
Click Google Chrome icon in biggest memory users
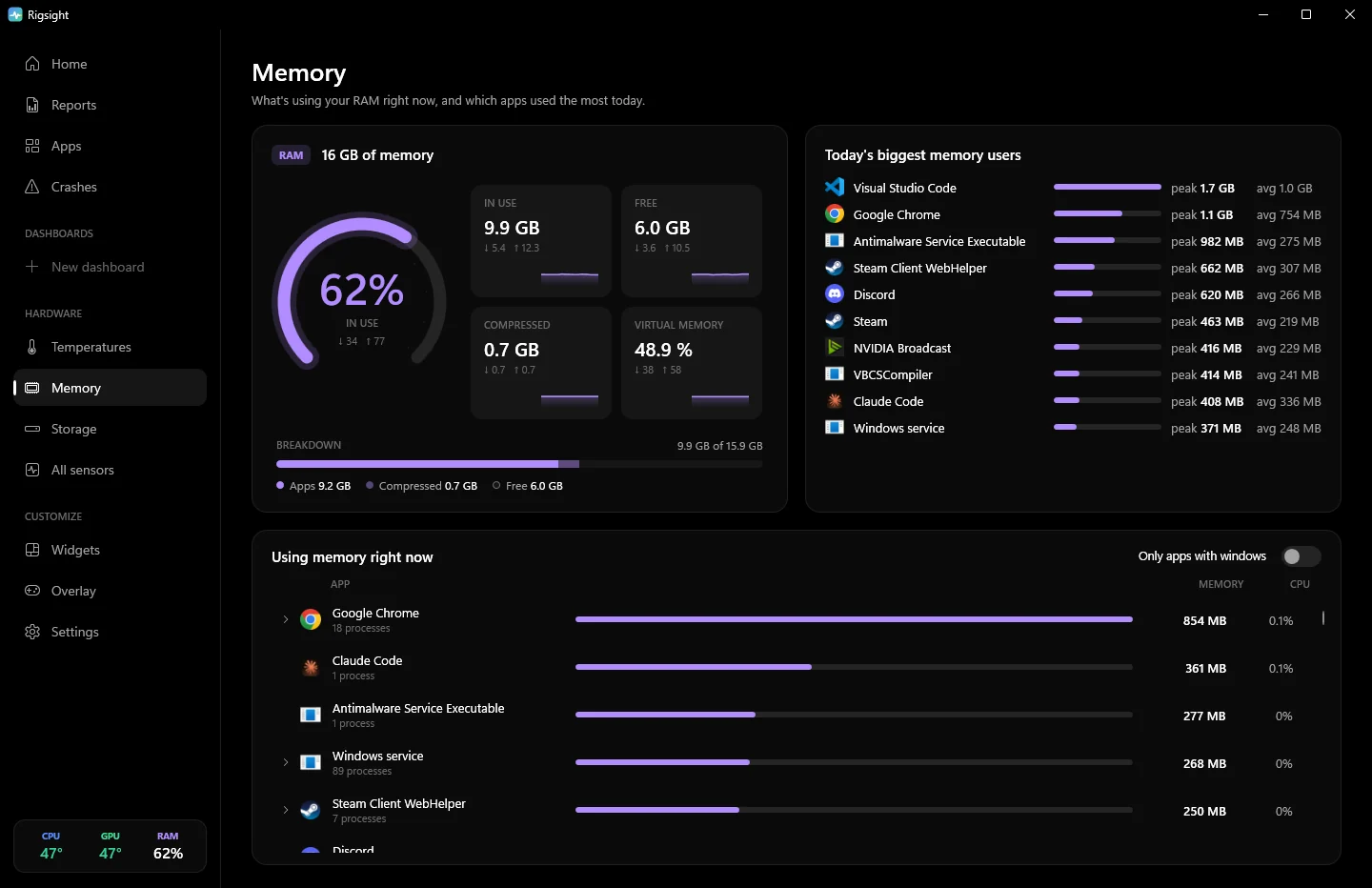point(835,214)
